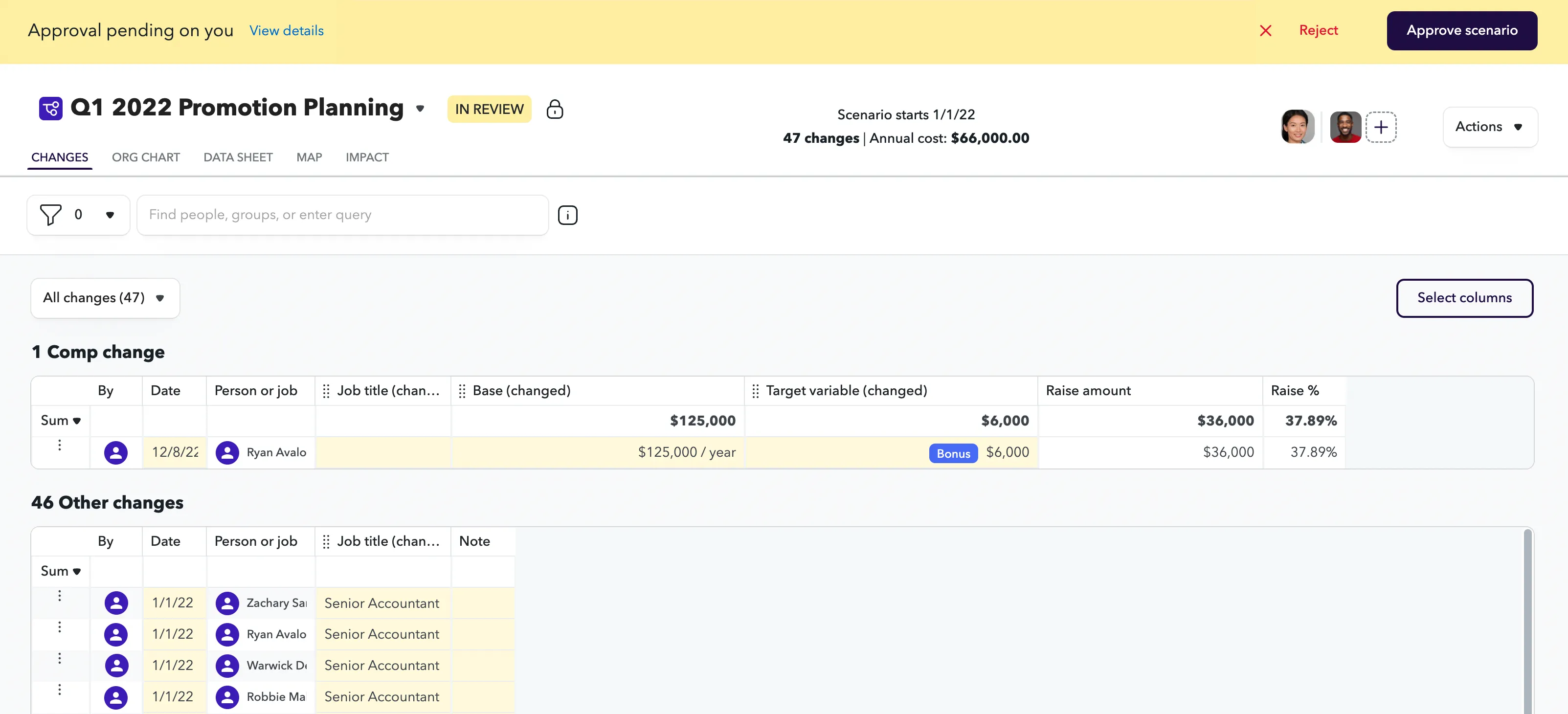The height and width of the screenshot is (714, 1568).
Task: Open the man collaborator avatar
Action: (x=1345, y=127)
